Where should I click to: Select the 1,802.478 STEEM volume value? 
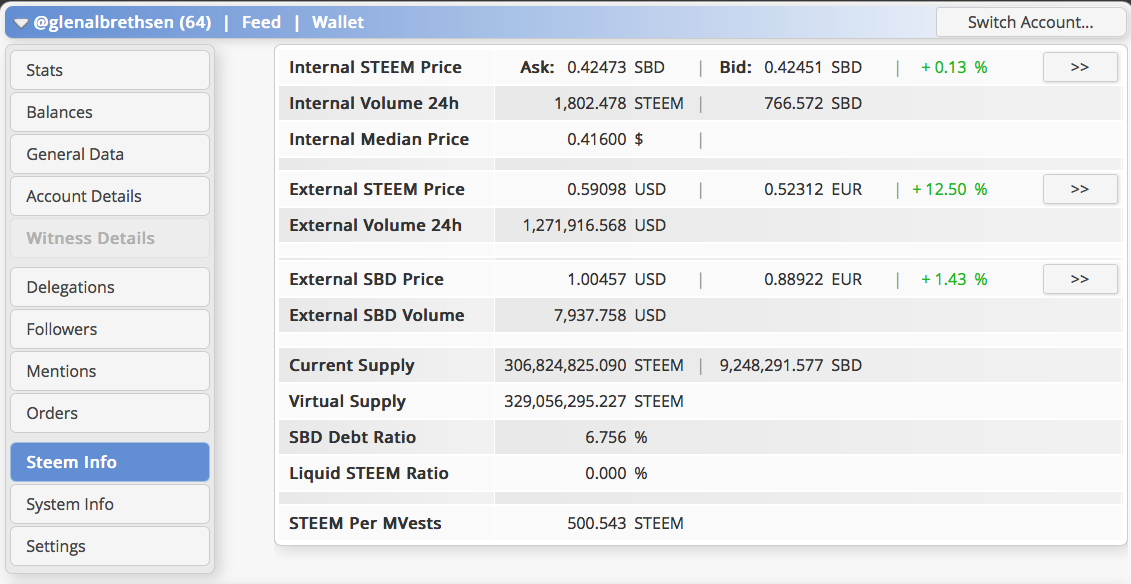[618, 103]
